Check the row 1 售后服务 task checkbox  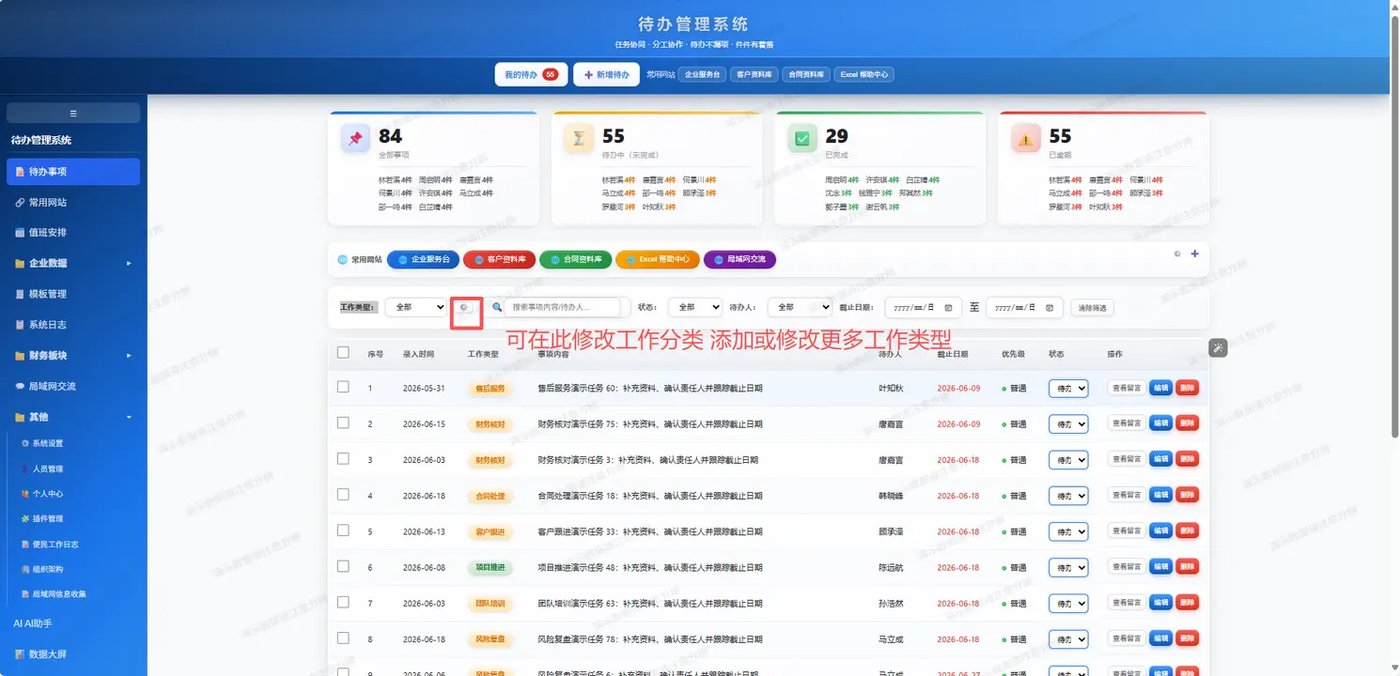tap(343, 387)
